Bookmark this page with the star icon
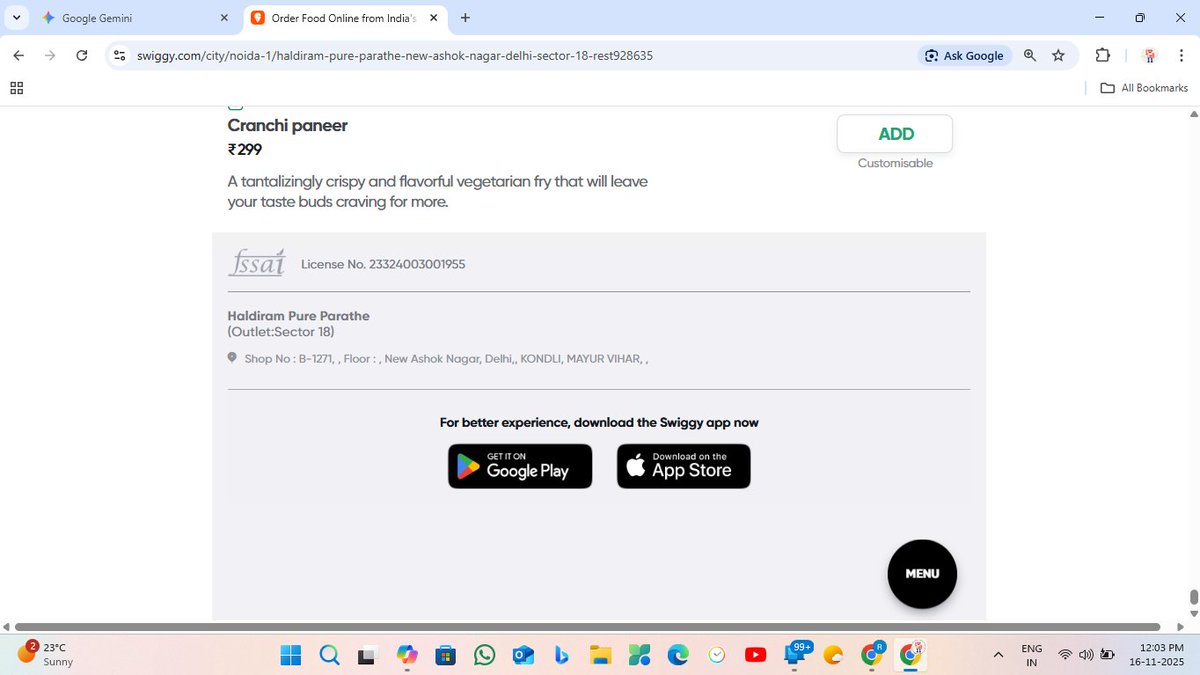The height and width of the screenshot is (675, 1200). (x=1058, y=56)
